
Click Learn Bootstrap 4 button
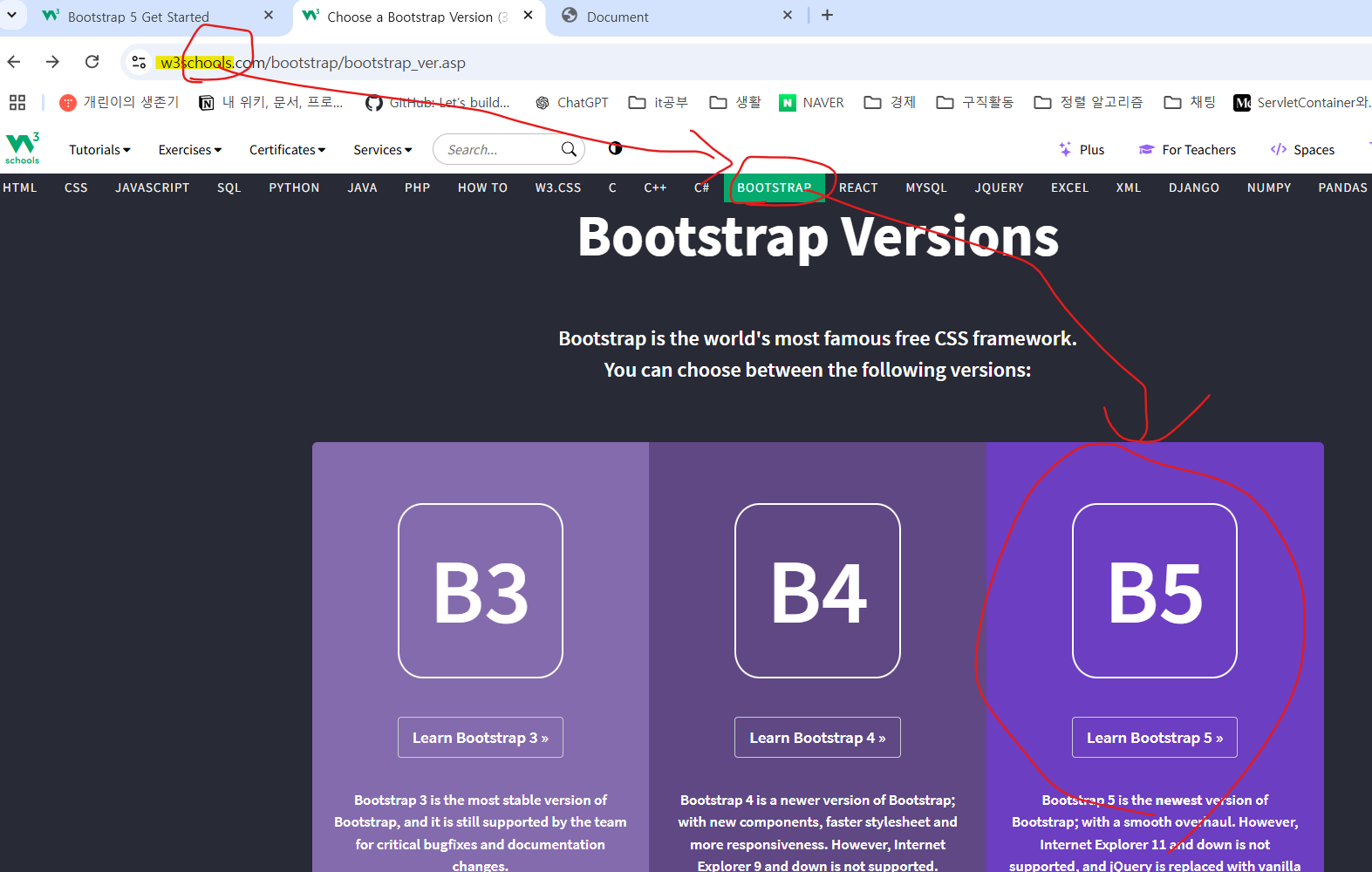tap(817, 738)
